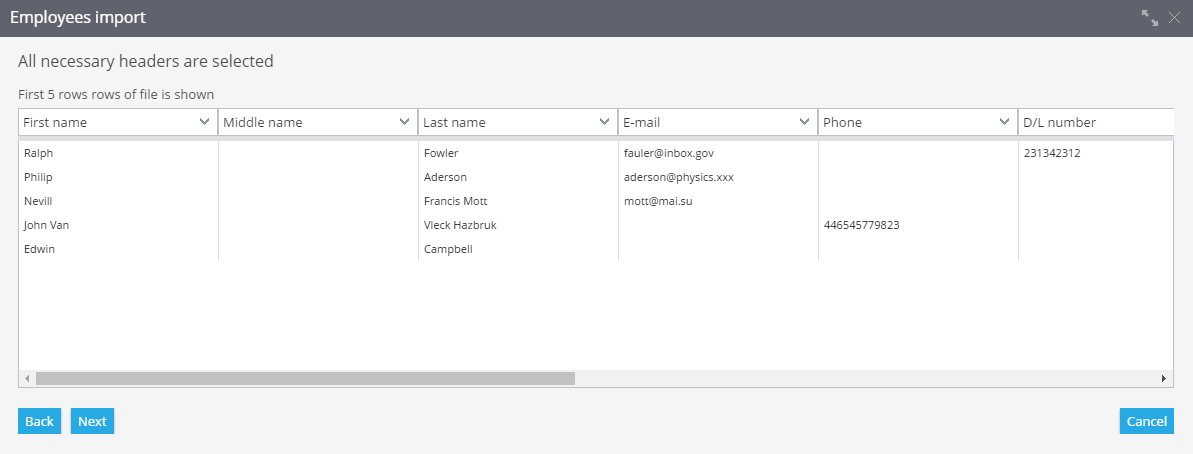Screen dimensions: 1193x454
Task: Open the D/L number column header
Action: pyautogui.click(x=1096, y=122)
